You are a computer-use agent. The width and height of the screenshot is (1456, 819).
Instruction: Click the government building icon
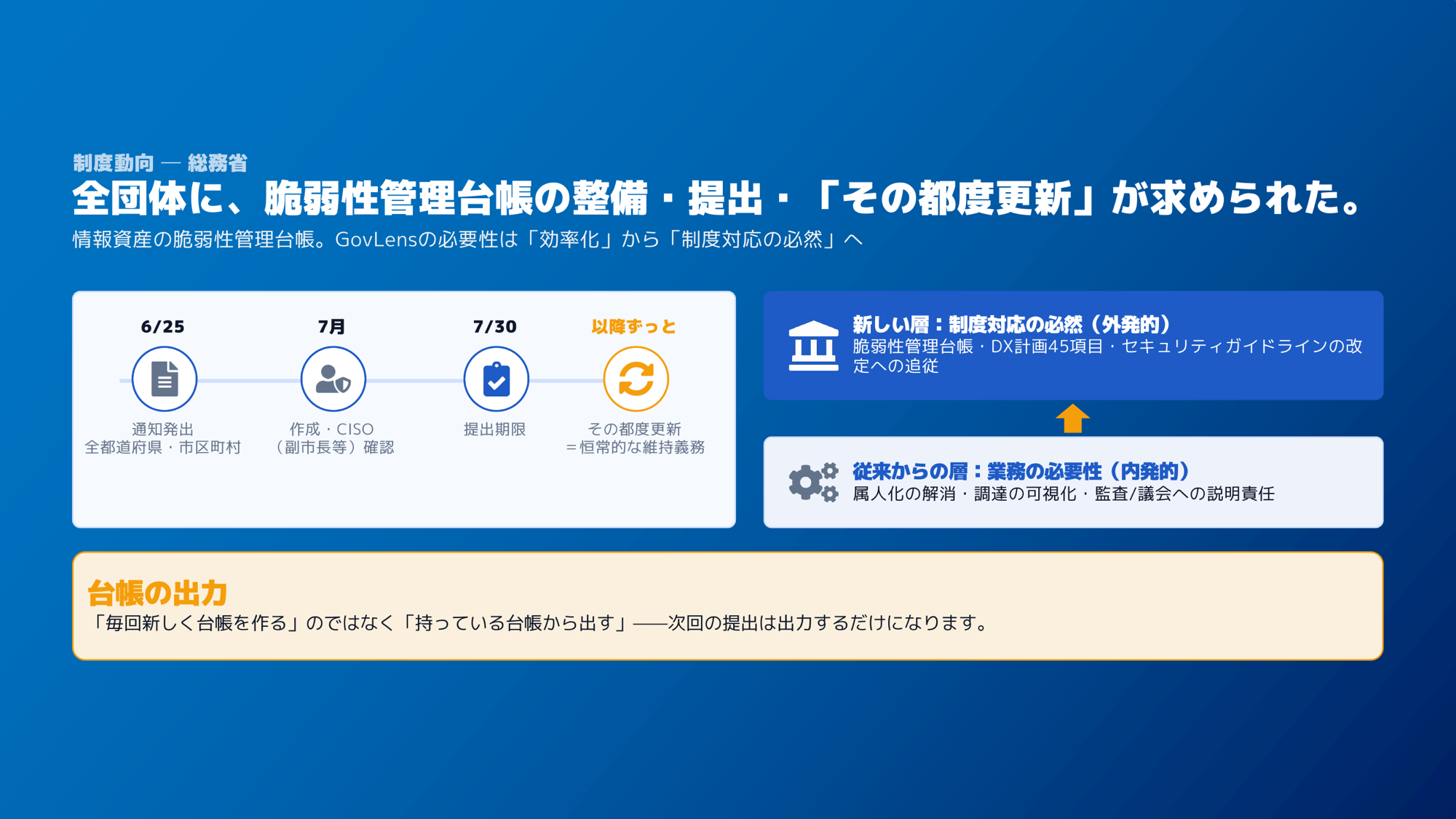[x=813, y=346]
